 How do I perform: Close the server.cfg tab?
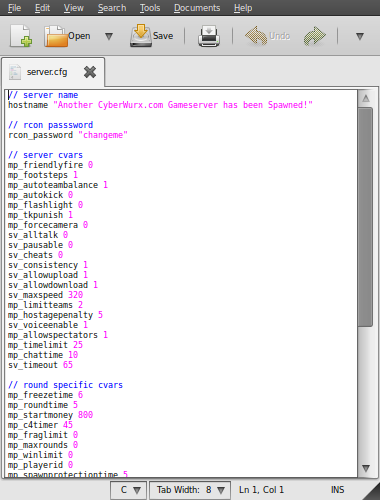(90, 72)
